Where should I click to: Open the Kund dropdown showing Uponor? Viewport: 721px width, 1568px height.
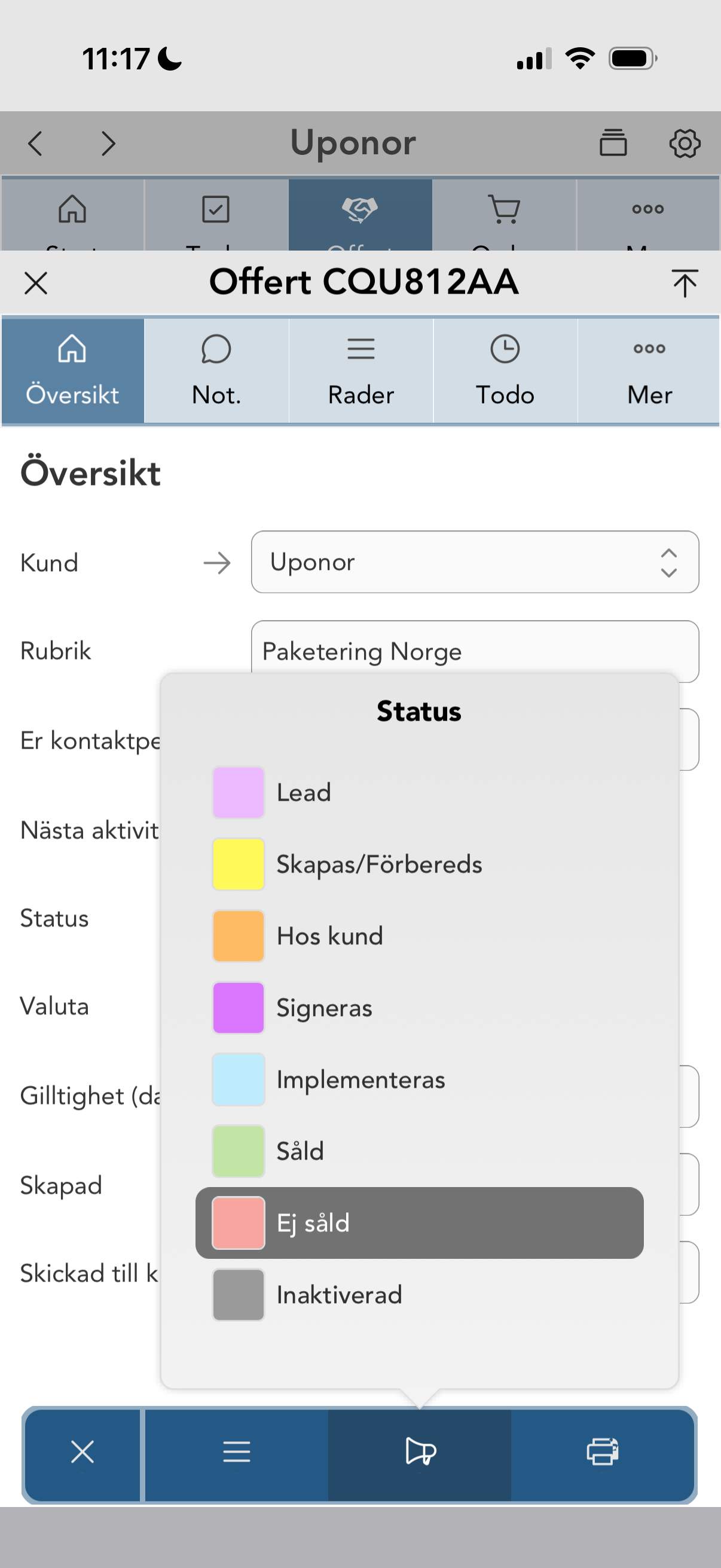coord(475,562)
